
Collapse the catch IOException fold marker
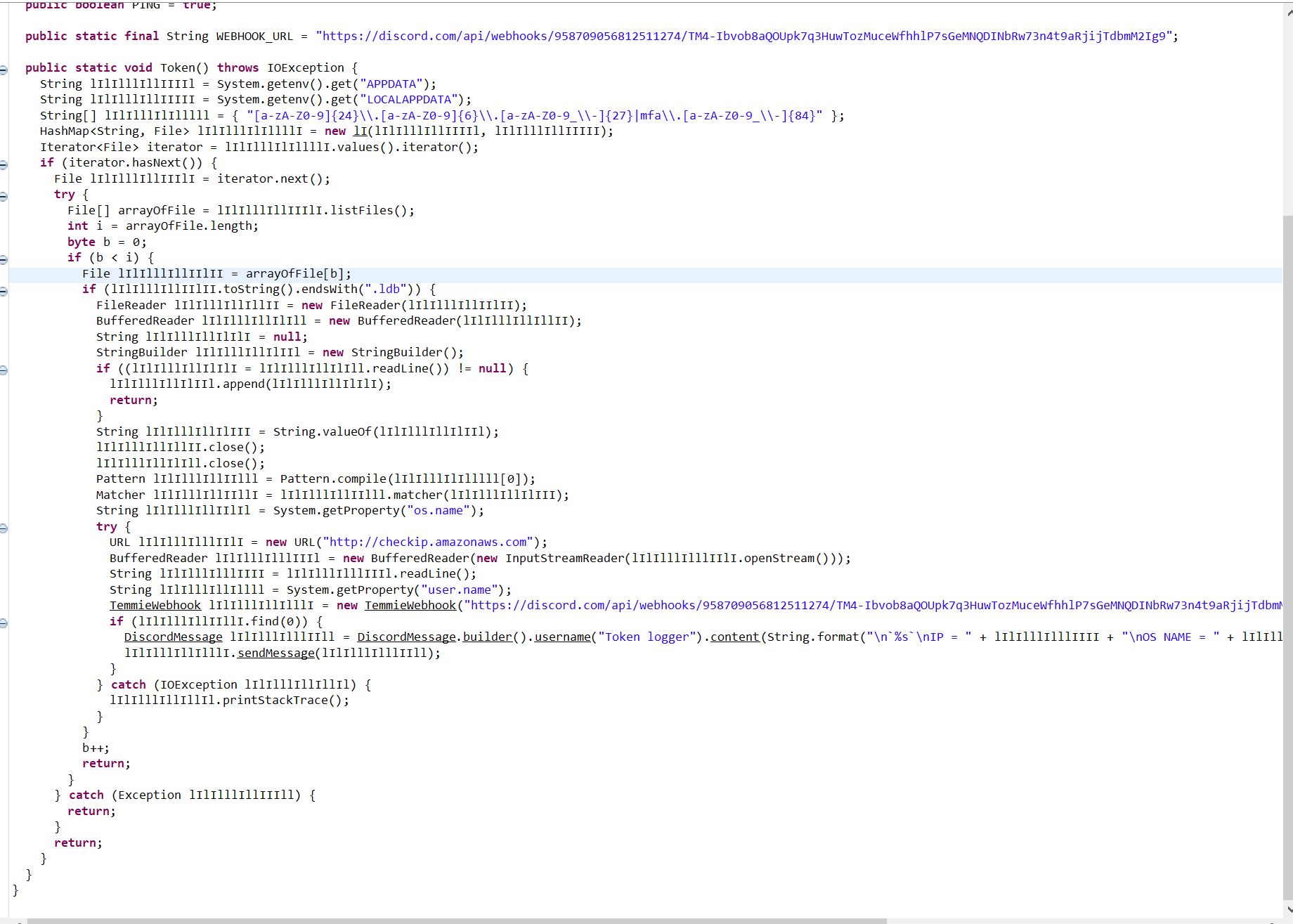click(x=4, y=685)
